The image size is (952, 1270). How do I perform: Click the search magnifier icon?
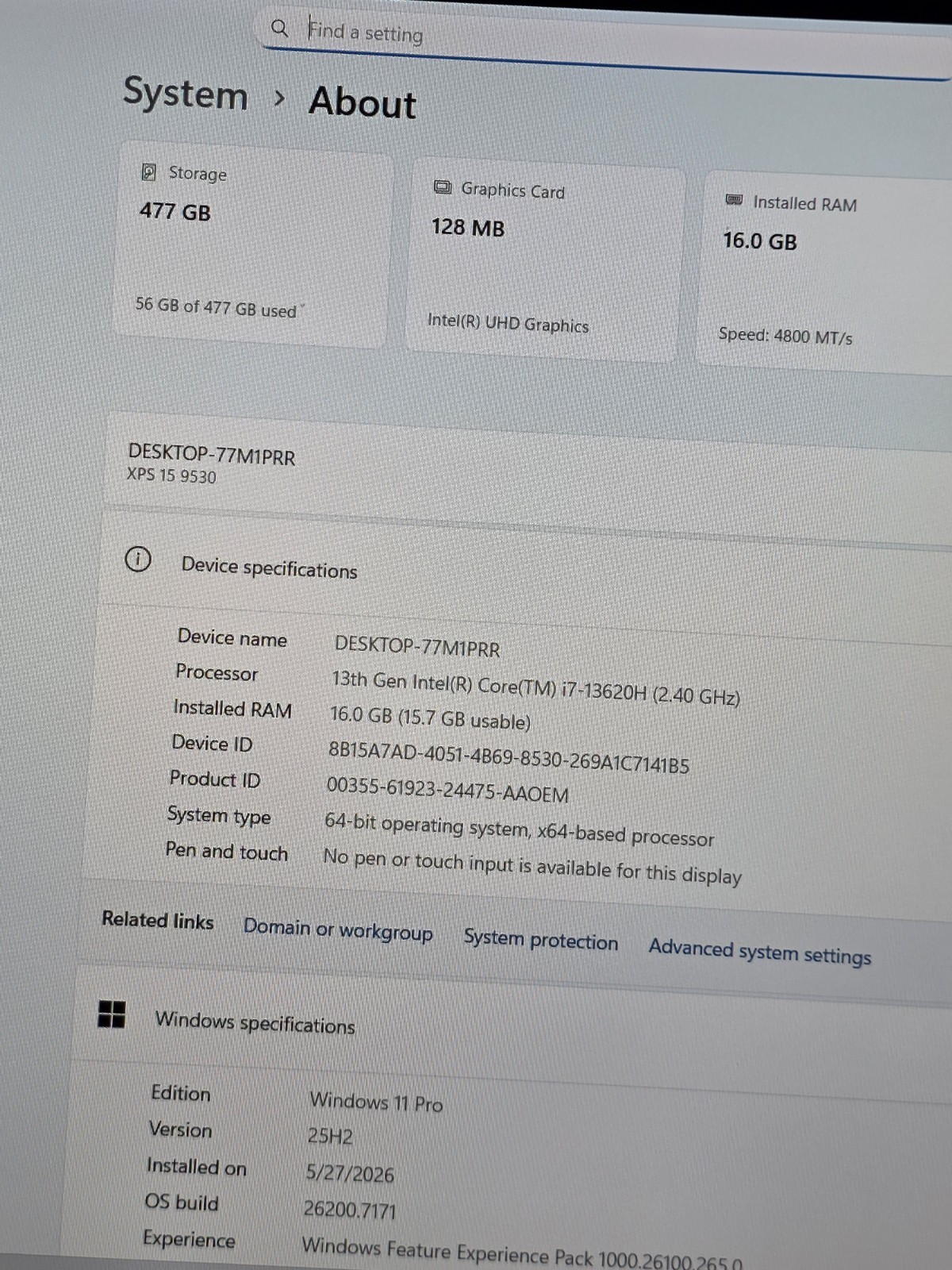coord(279,29)
